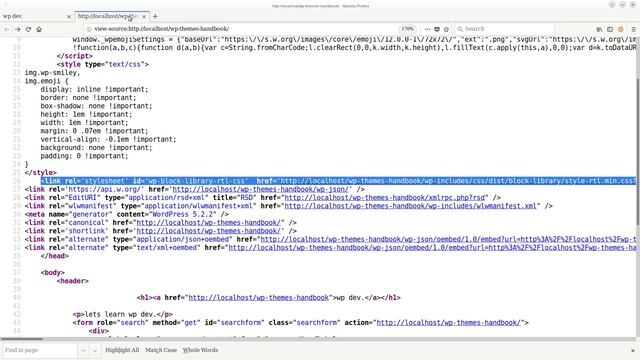
Task: Open page actions three-dot menu
Action: (x=427, y=29)
